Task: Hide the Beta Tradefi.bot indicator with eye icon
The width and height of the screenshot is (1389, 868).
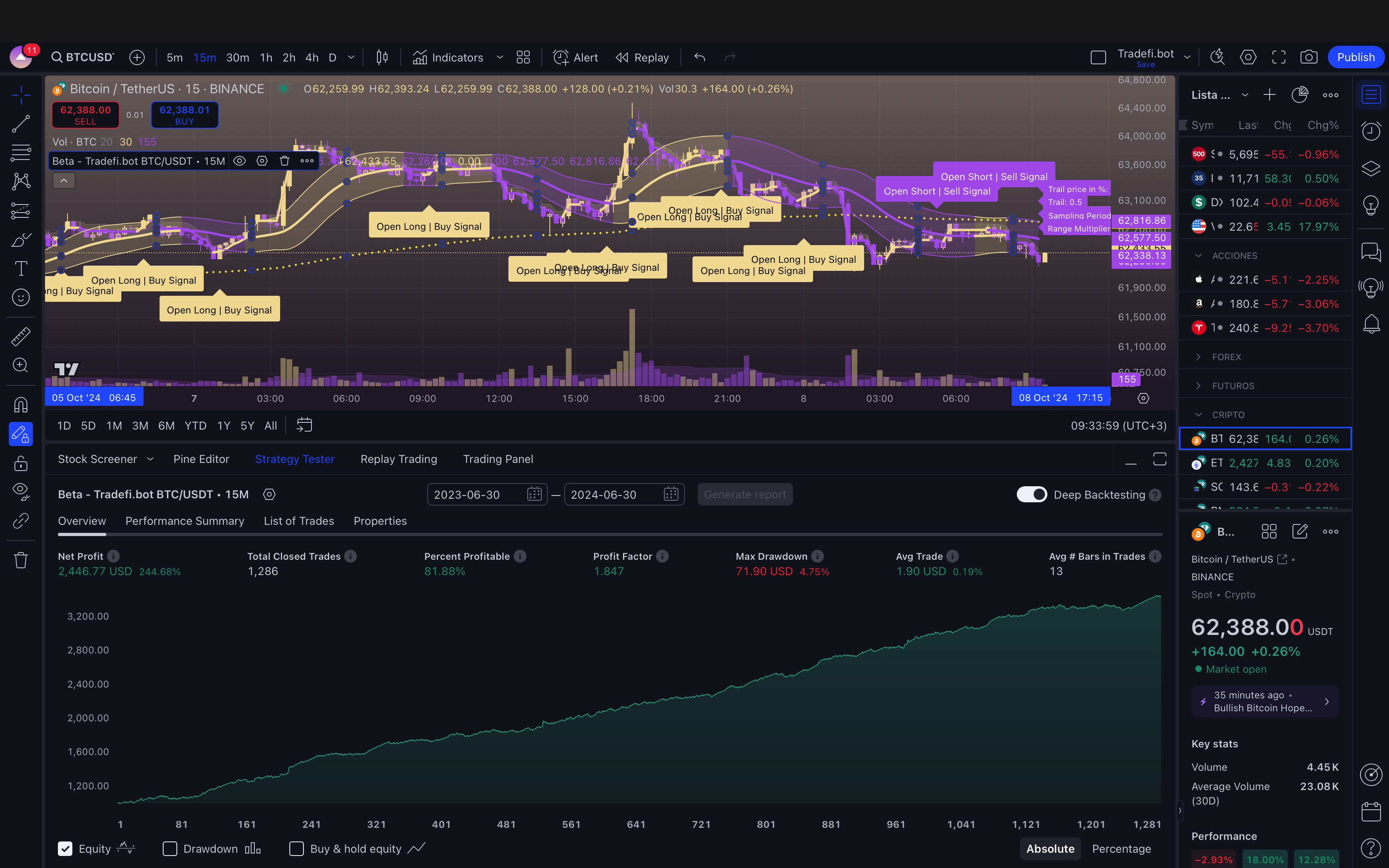Action: coord(240,161)
